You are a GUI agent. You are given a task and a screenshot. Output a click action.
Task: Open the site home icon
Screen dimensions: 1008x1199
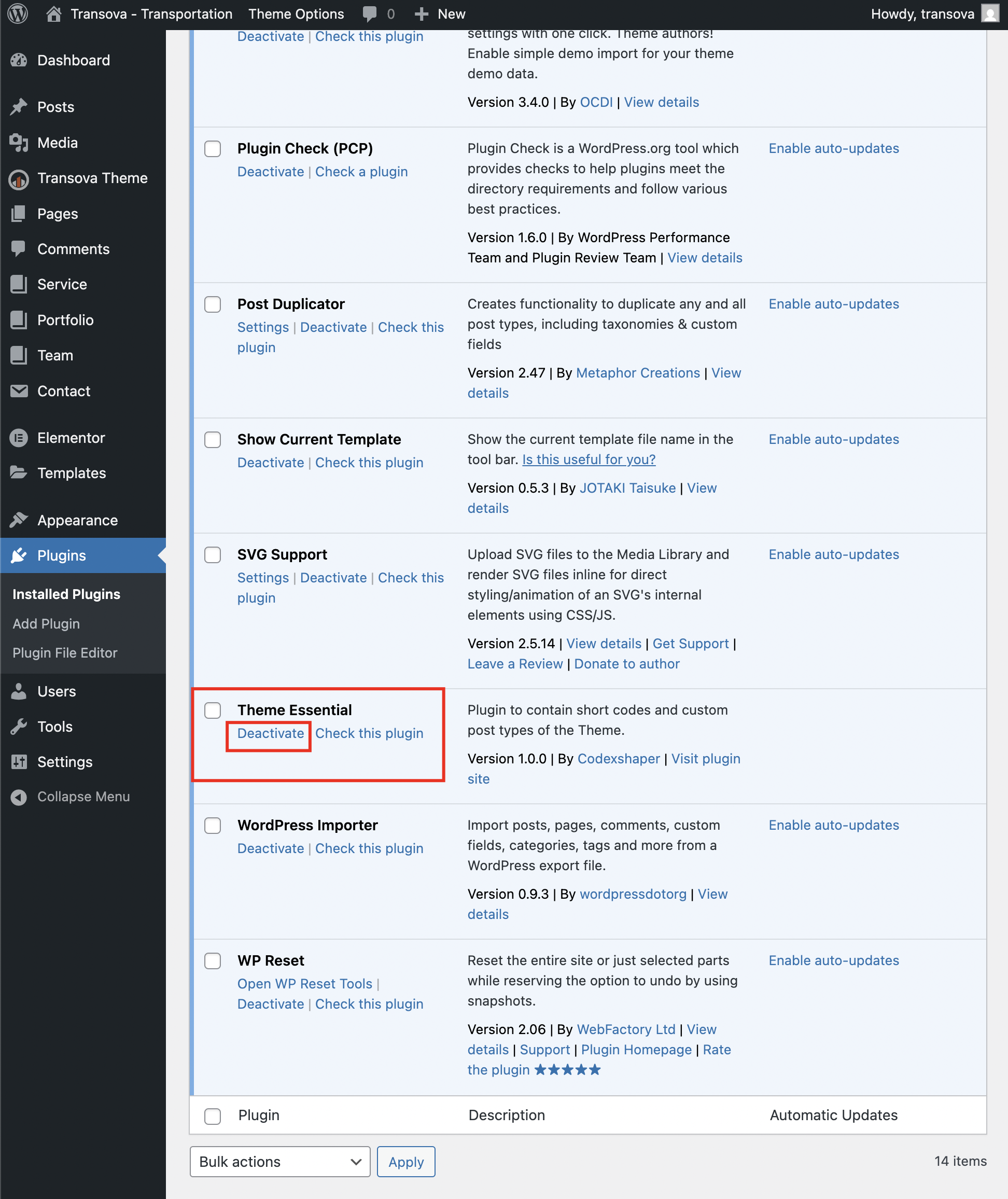click(54, 13)
